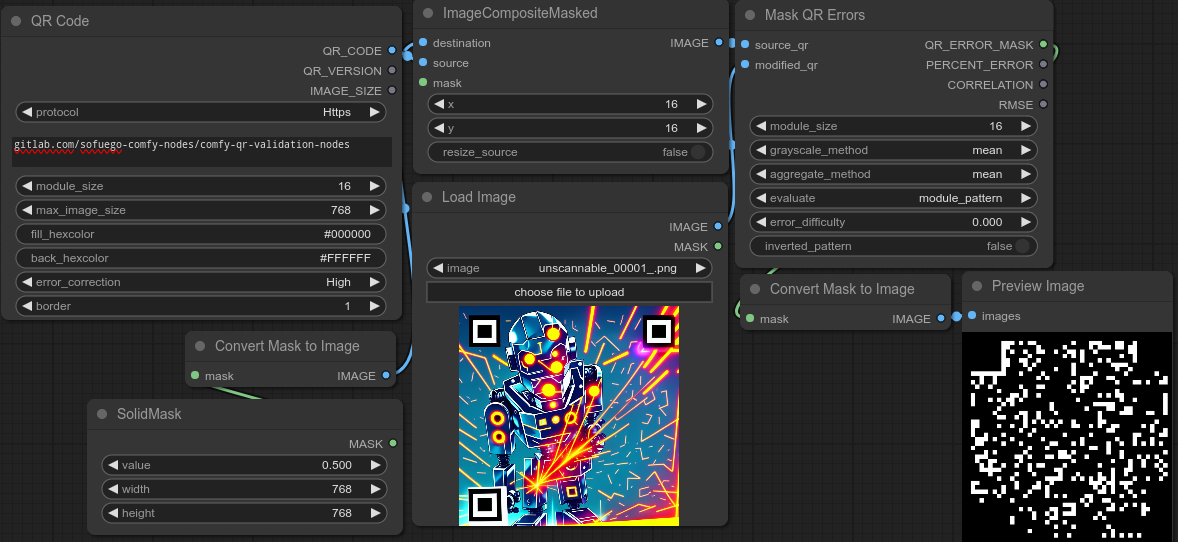1178x542 pixels.
Task: Open the image combo showing unscannable_00001_.png
Action: click(569, 268)
